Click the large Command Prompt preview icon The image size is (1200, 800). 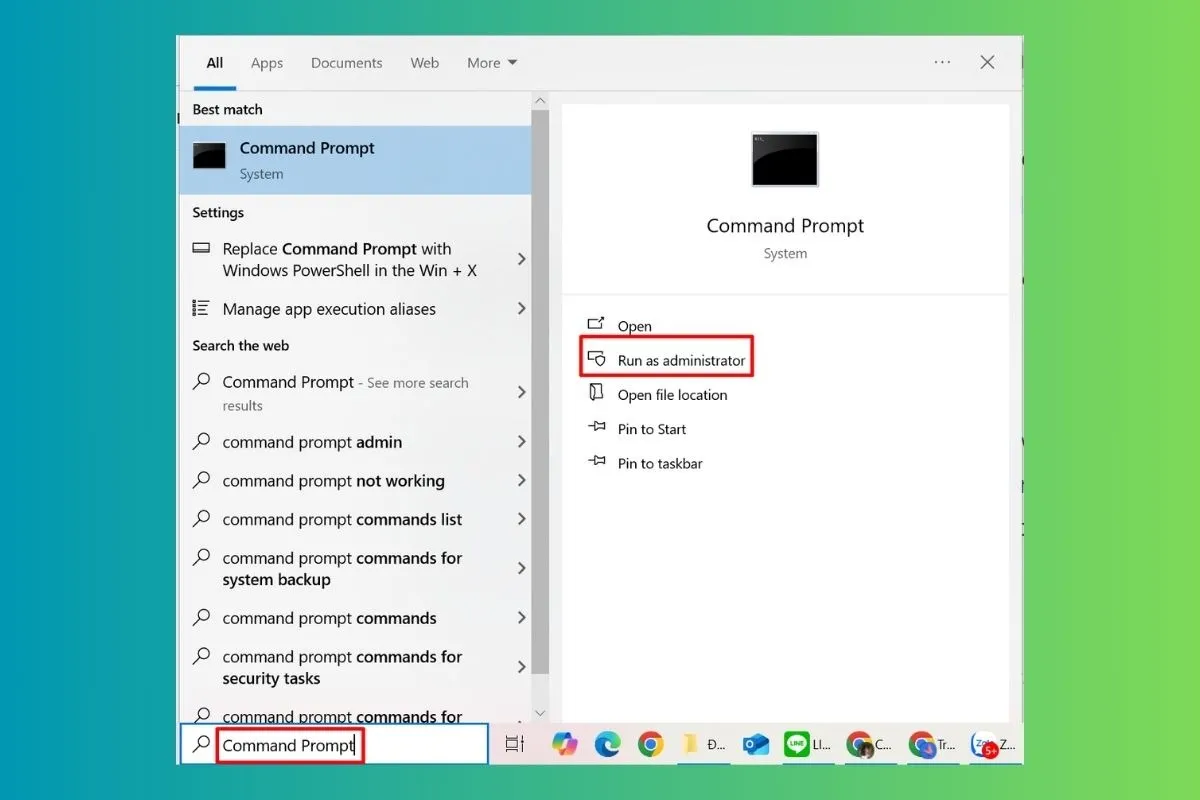coord(785,160)
